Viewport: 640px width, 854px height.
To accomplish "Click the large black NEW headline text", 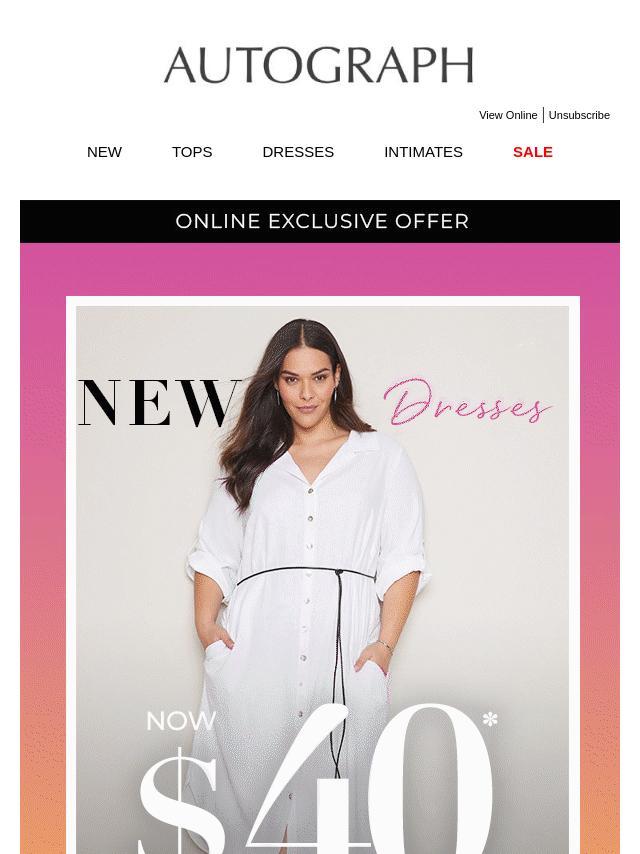I will click(158, 403).
